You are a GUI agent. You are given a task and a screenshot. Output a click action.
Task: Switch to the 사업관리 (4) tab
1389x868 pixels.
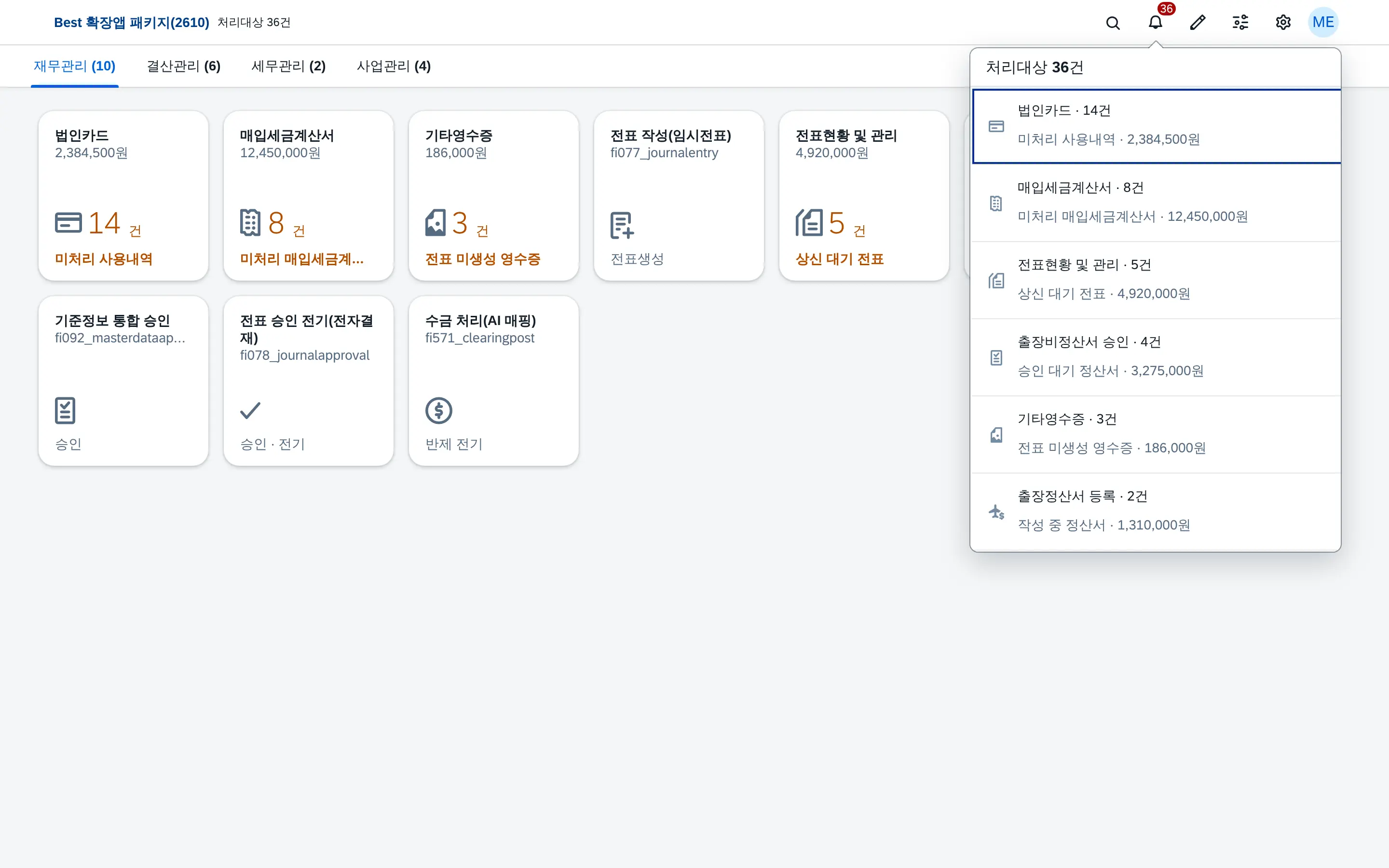pos(394,67)
